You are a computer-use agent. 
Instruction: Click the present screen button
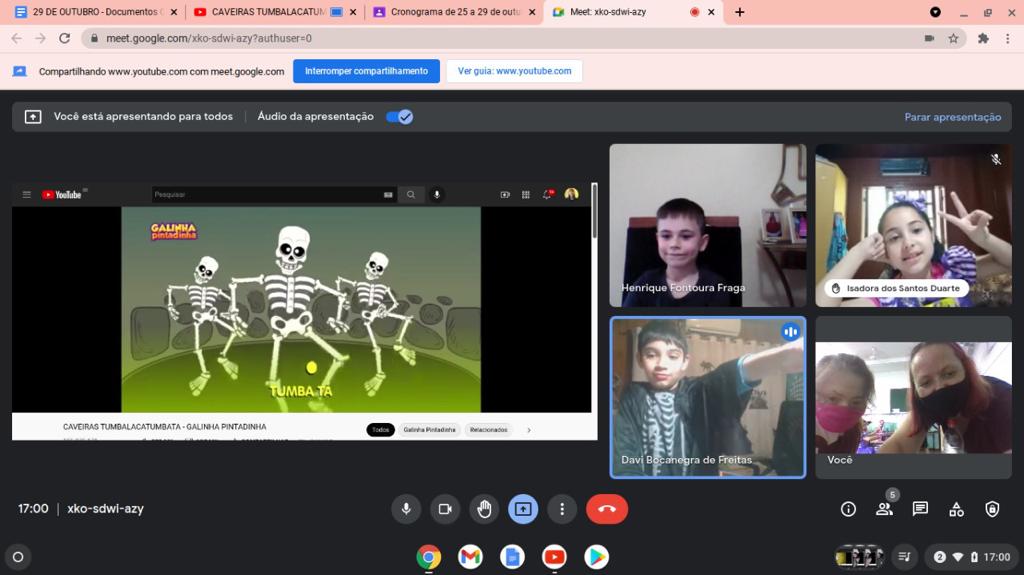(x=523, y=509)
